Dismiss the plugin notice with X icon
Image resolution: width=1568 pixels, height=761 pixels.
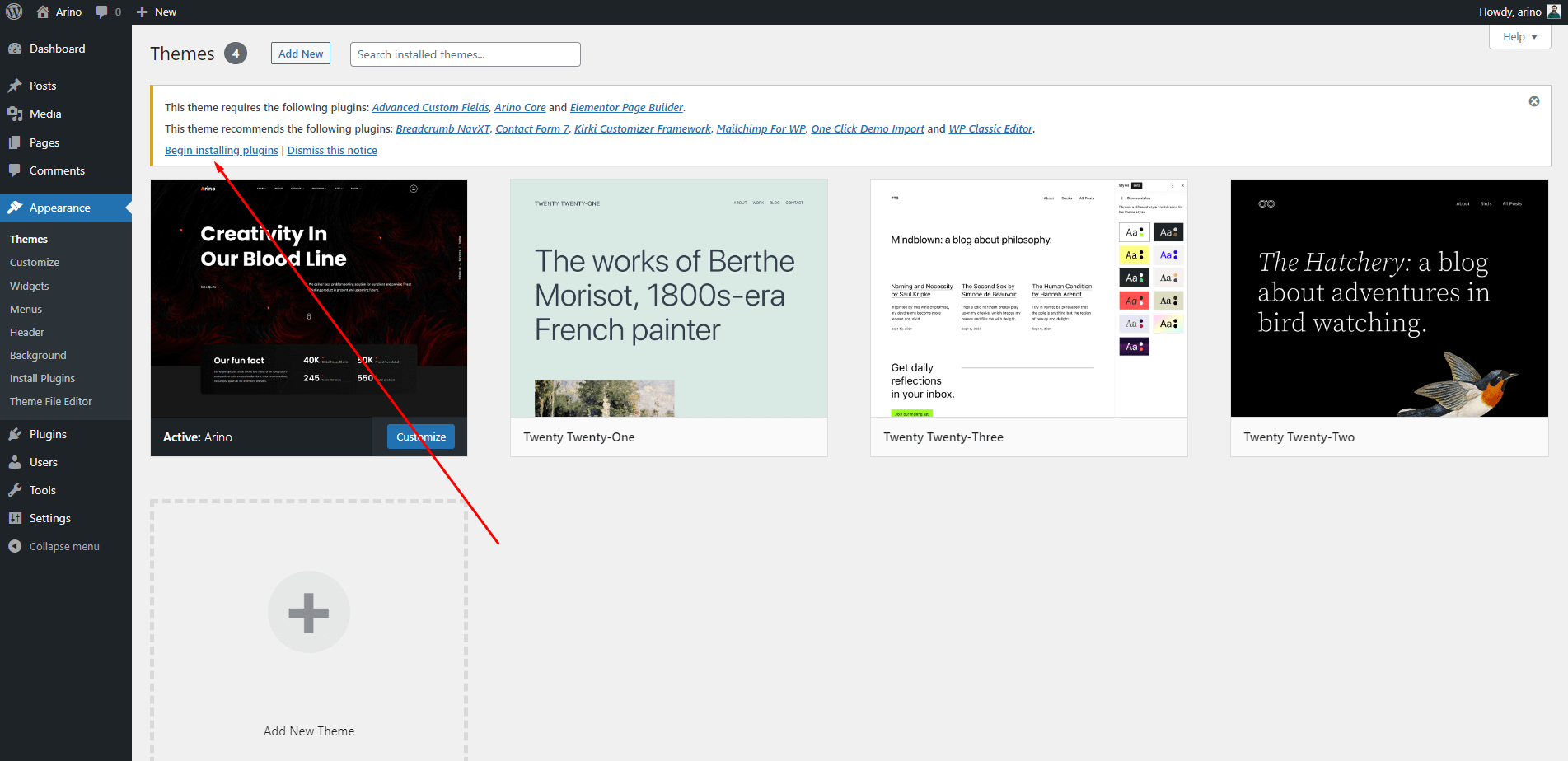(x=1534, y=101)
